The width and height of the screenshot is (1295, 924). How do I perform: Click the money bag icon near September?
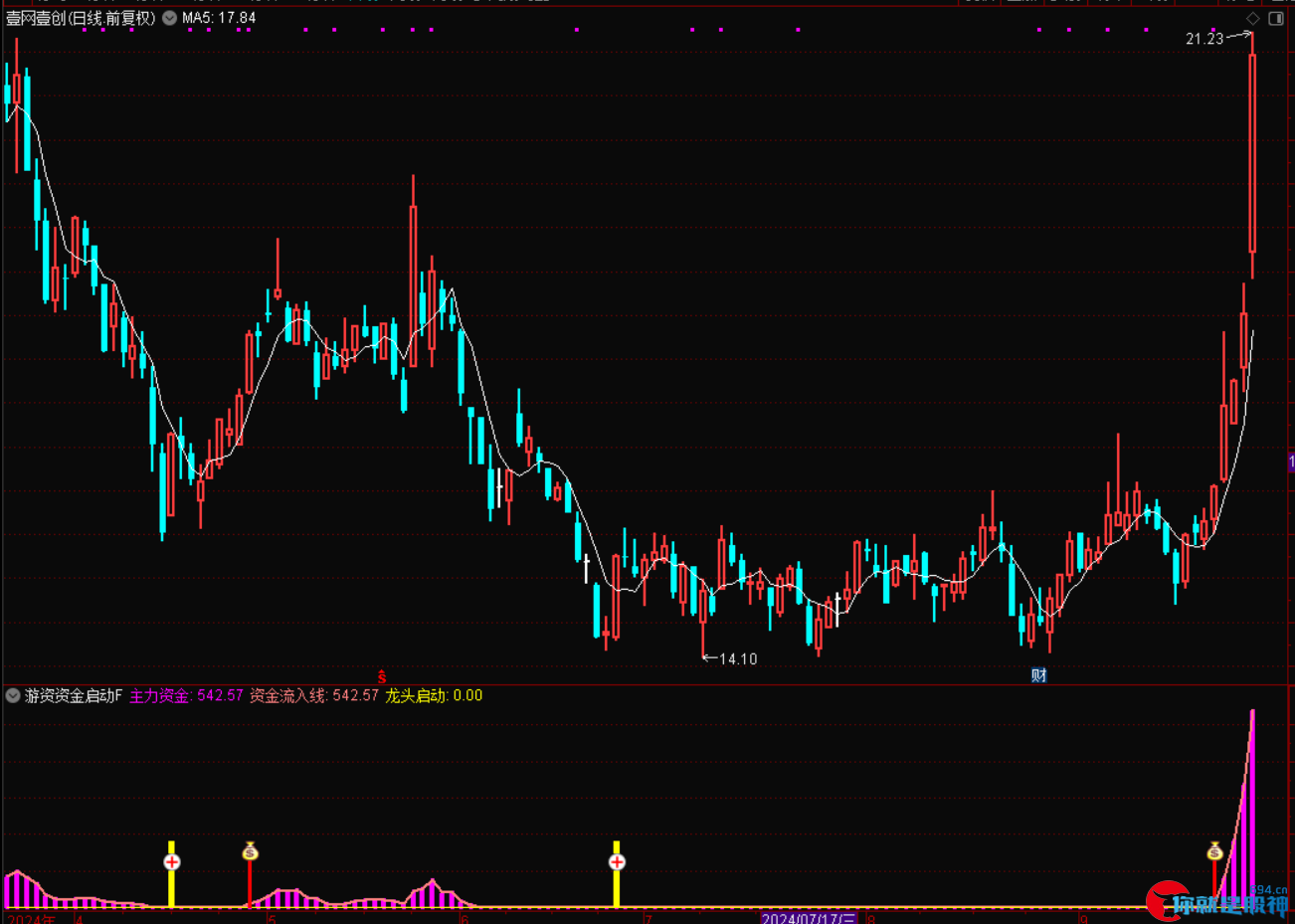(x=1214, y=851)
